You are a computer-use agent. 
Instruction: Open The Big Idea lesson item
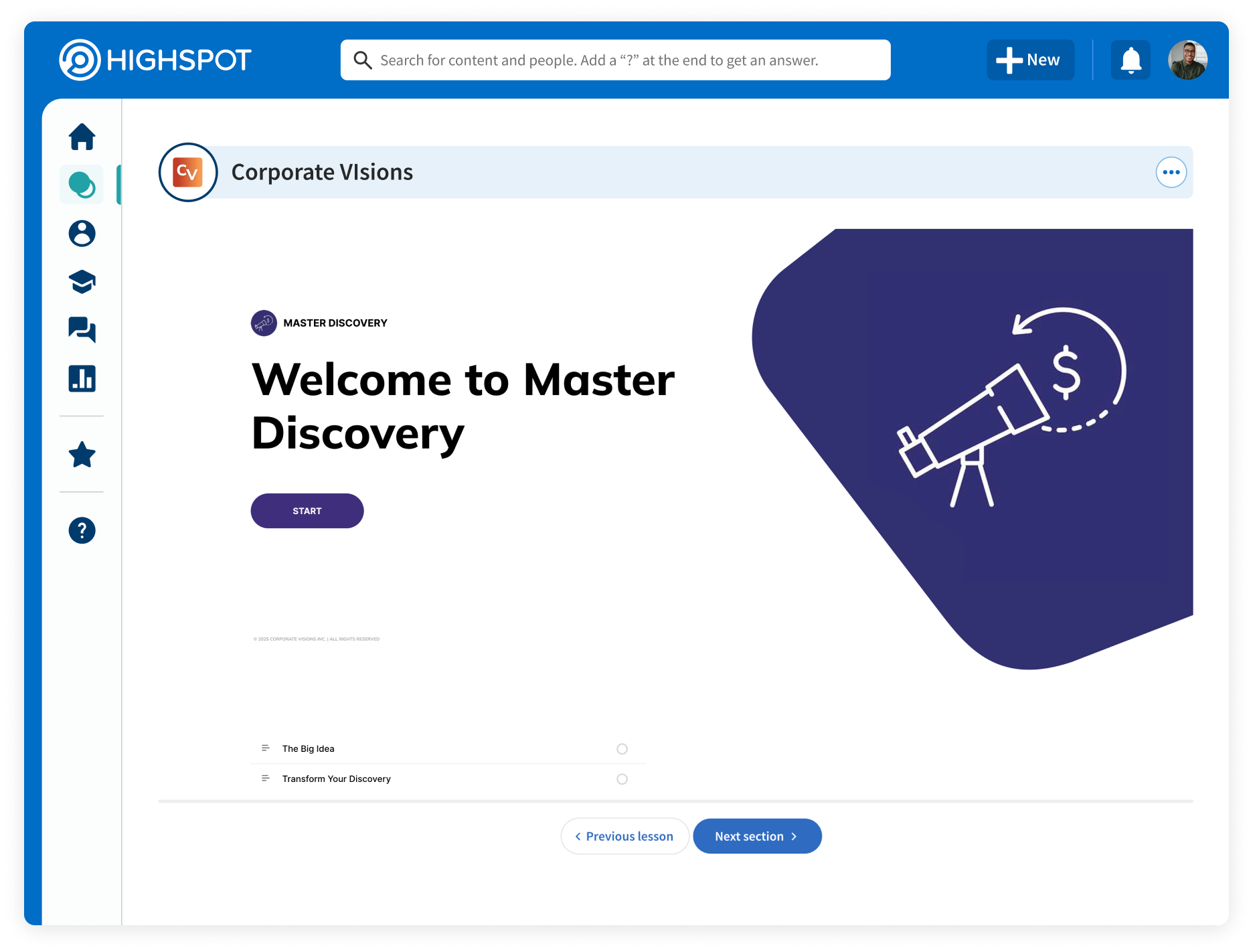pyautogui.click(x=309, y=749)
